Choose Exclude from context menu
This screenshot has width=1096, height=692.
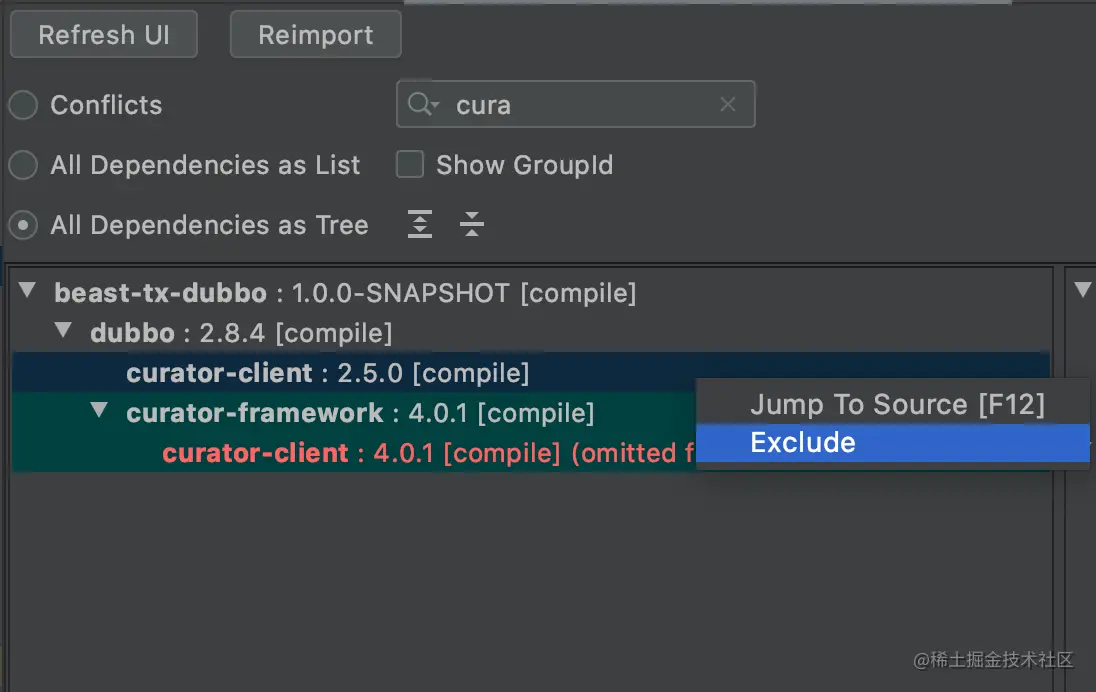pyautogui.click(x=803, y=443)
